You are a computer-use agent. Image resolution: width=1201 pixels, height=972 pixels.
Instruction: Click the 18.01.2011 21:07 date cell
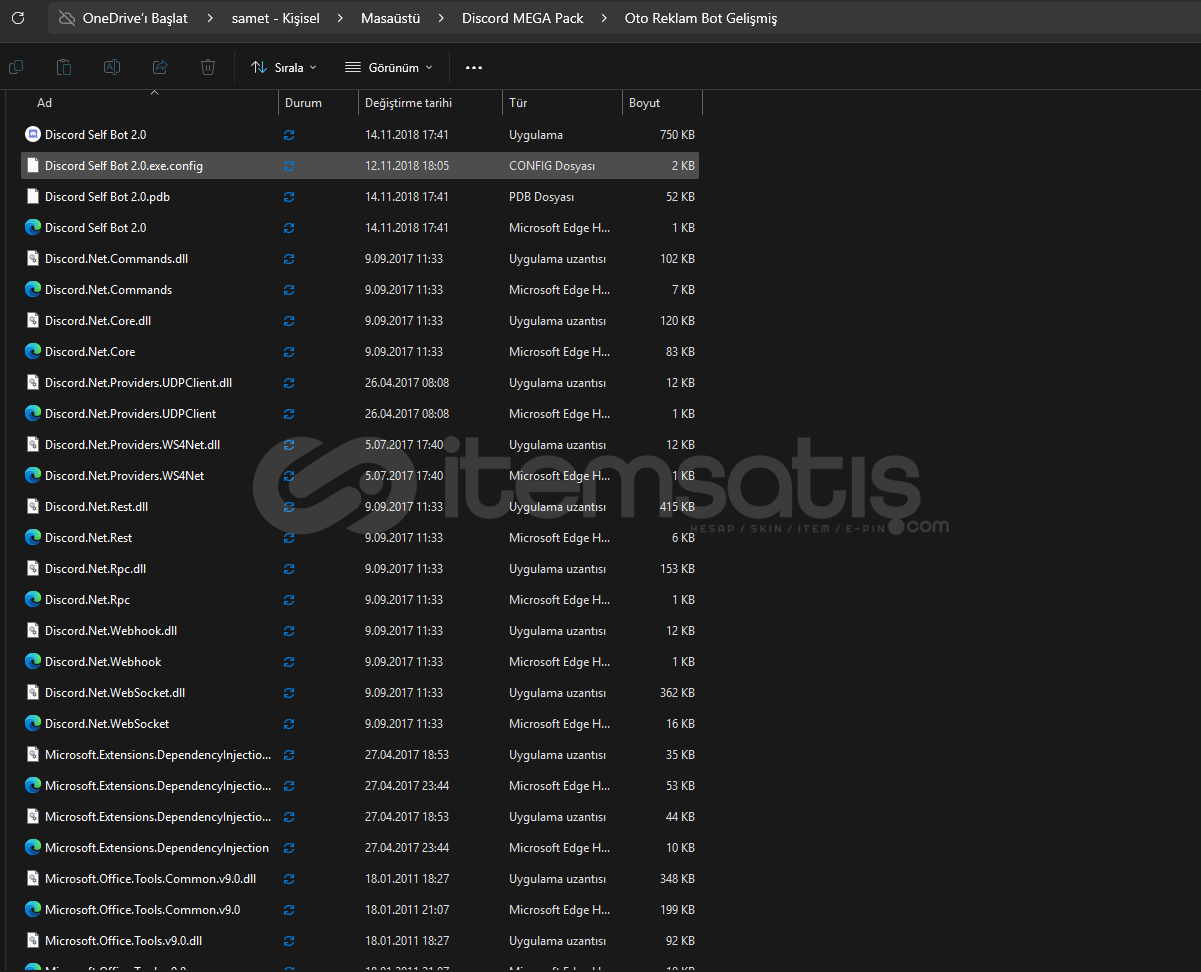[x=407, y=910]
